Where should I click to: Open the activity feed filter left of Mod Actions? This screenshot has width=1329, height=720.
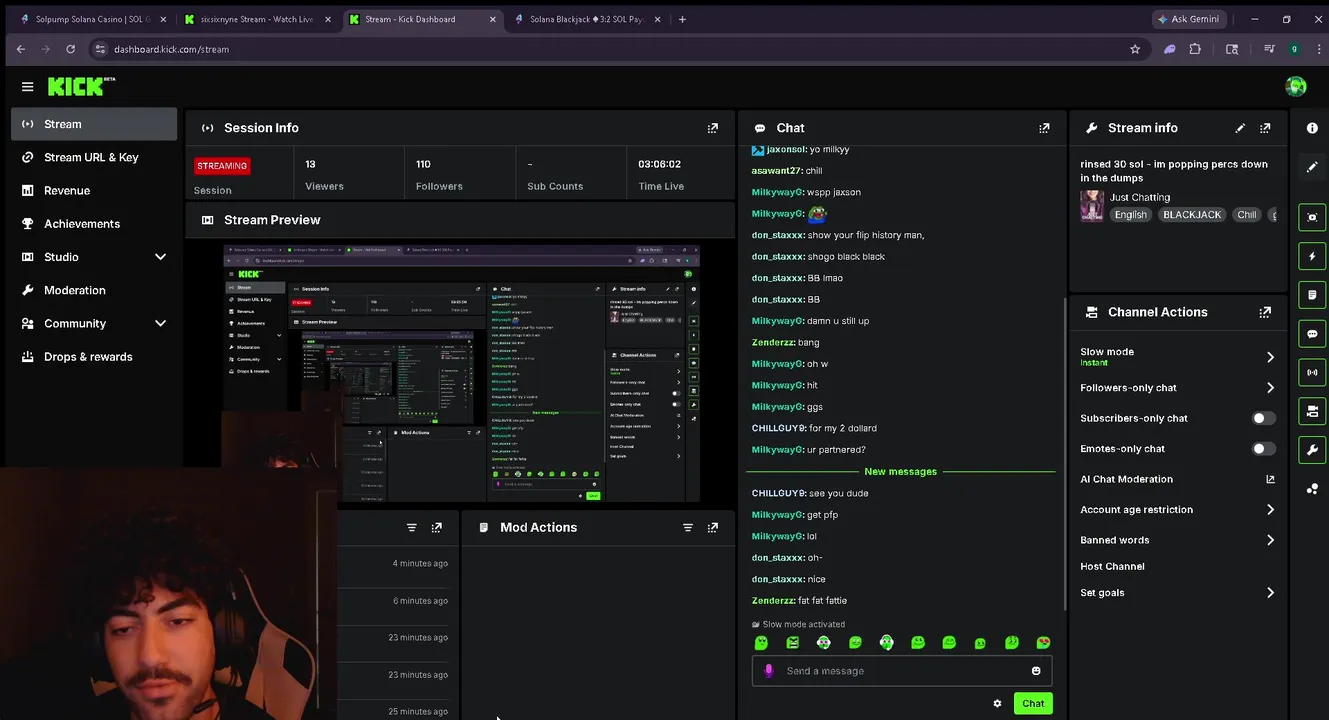pos(411,527)
